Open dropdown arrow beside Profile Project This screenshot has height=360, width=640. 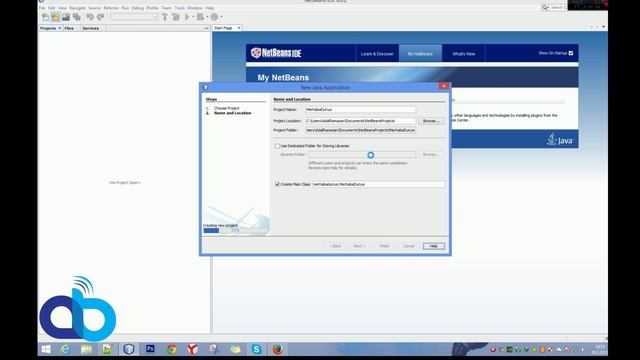click(221, 17)
